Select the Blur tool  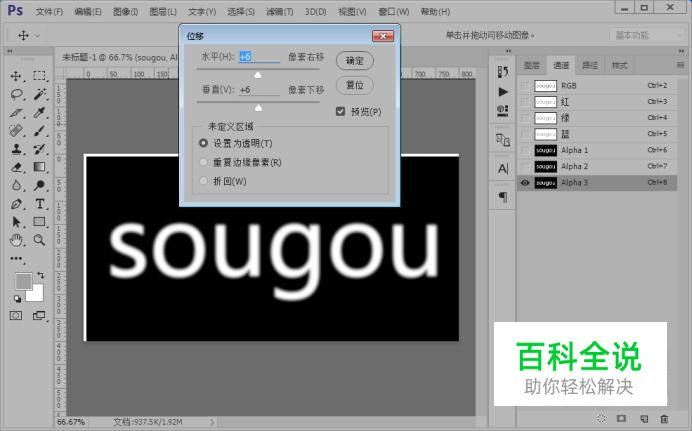16,185
